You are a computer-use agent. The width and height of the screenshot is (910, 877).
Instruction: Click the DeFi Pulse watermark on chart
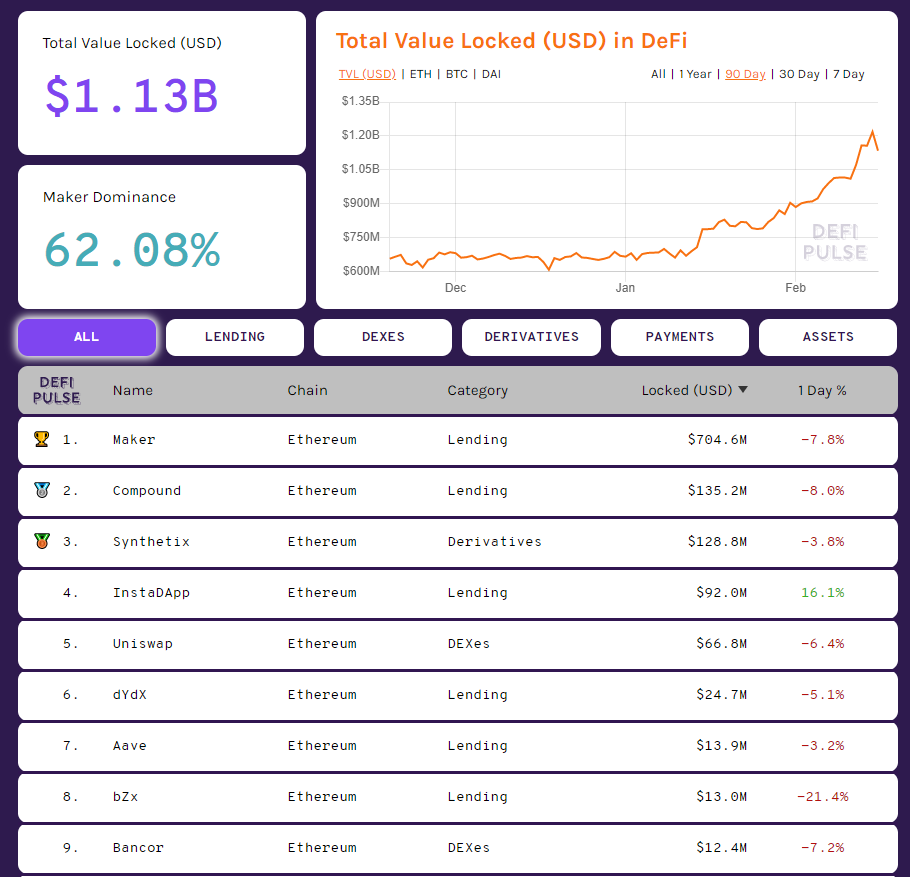[x=834, y=242]
